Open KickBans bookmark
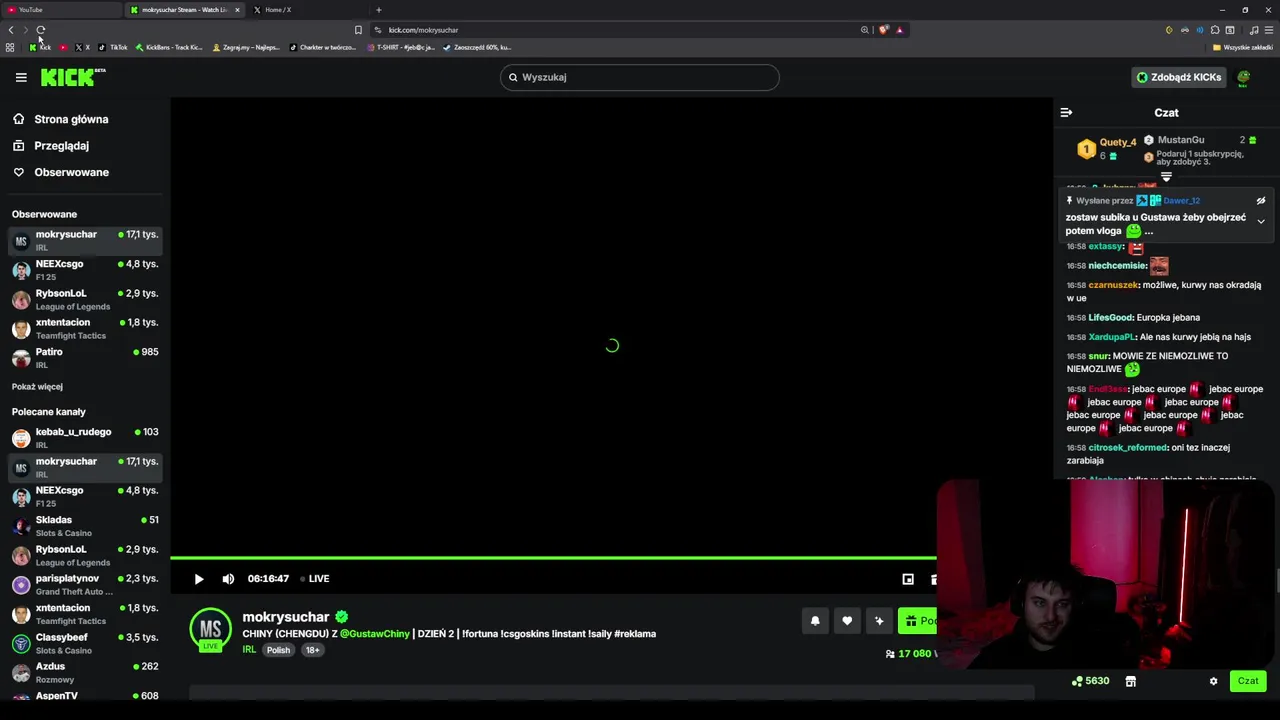This screenshot has width=1280, height=720. coord(169,47)
